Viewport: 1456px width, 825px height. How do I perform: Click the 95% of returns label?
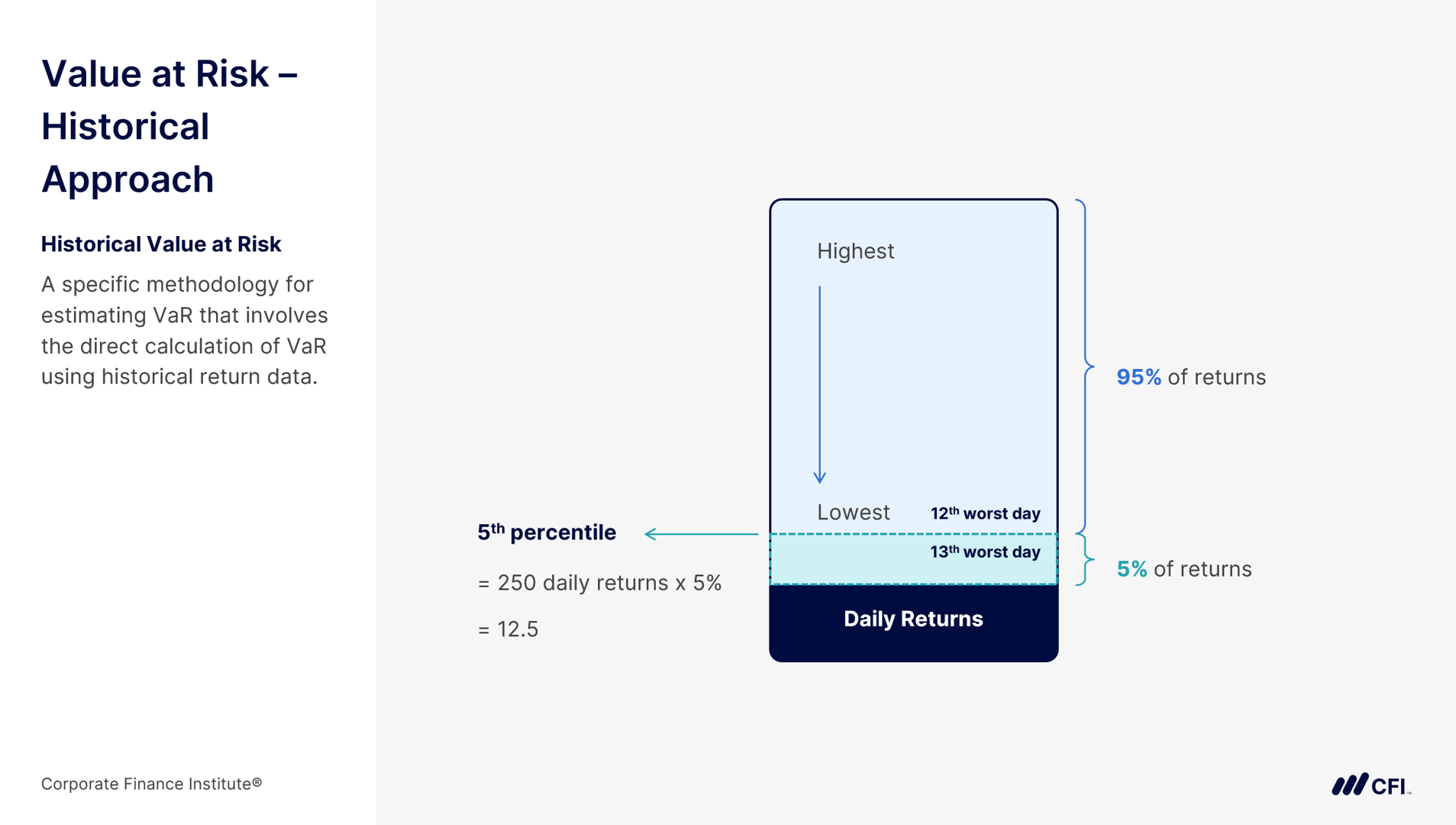tap(1190, 377)
